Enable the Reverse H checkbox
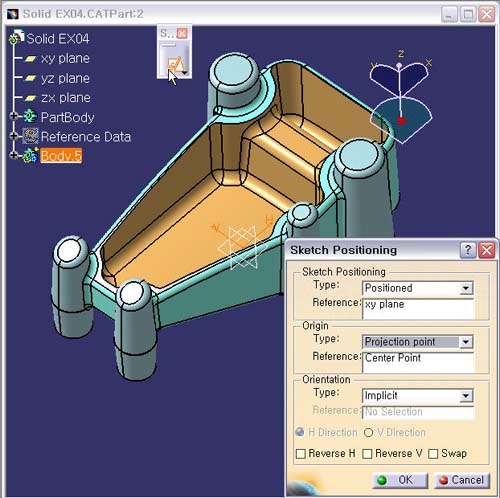The width and height of the screenshot is (500, 498). (x=301, y=453)
